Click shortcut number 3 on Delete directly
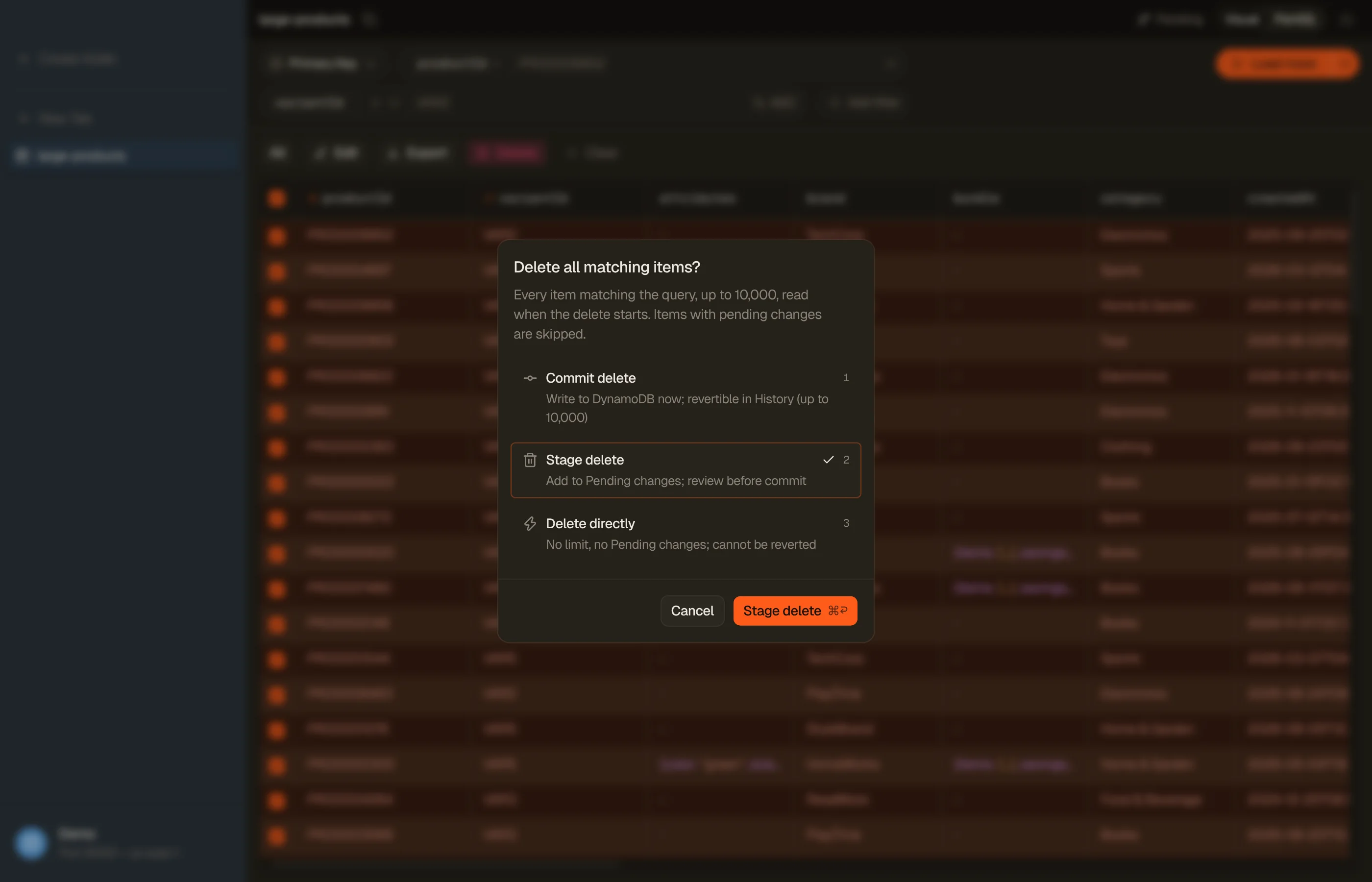 click(846, 523)
